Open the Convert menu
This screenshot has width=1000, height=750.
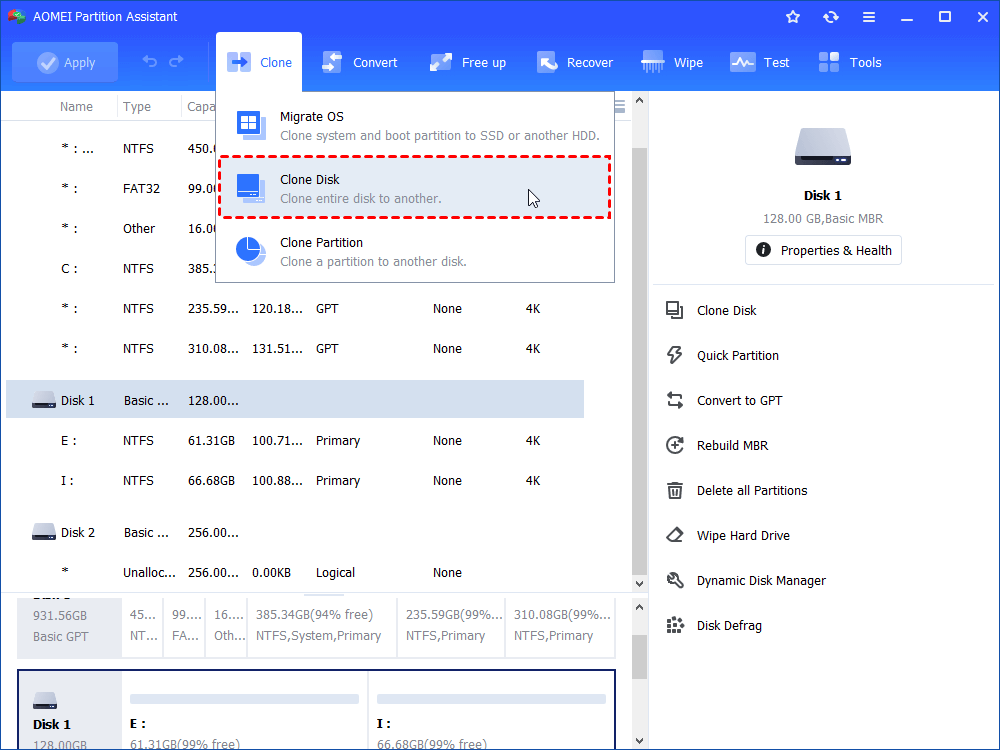point(359,62)
